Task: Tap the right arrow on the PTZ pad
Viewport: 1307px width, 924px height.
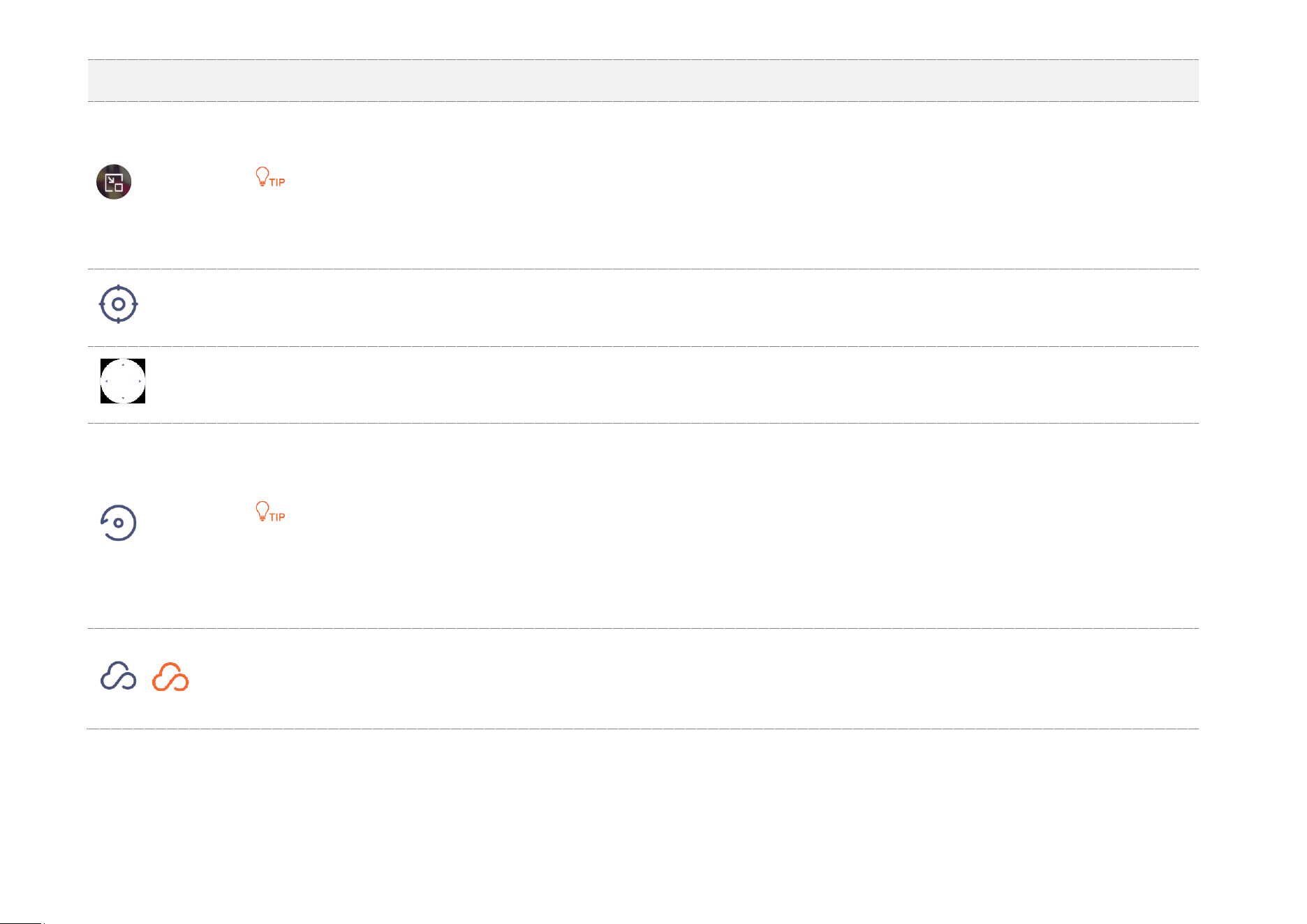Action: tap(140, 381)
